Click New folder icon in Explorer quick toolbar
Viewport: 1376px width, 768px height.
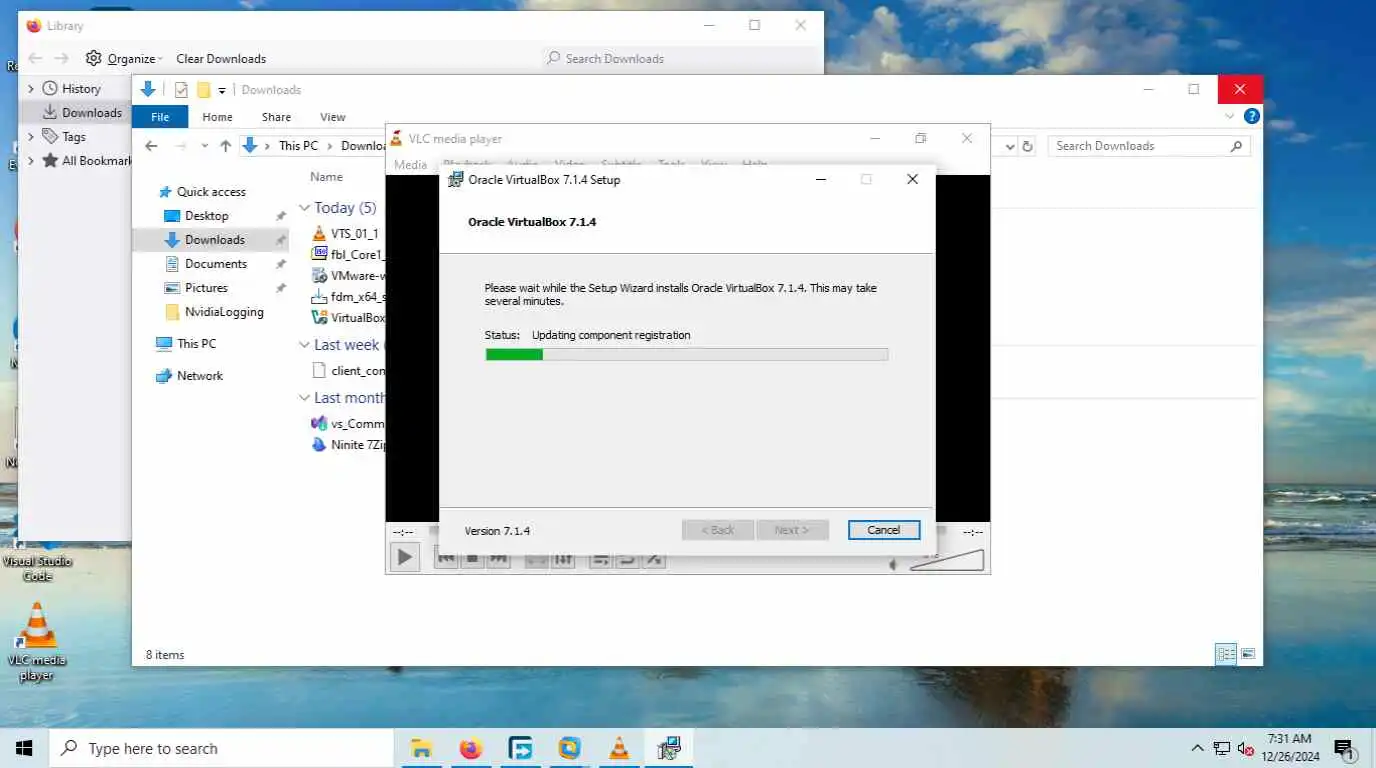coord(203,90)
